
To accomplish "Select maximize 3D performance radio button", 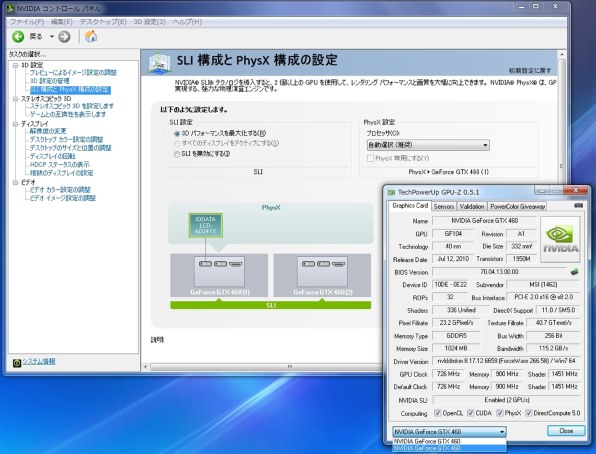I will tap(177, 134).
